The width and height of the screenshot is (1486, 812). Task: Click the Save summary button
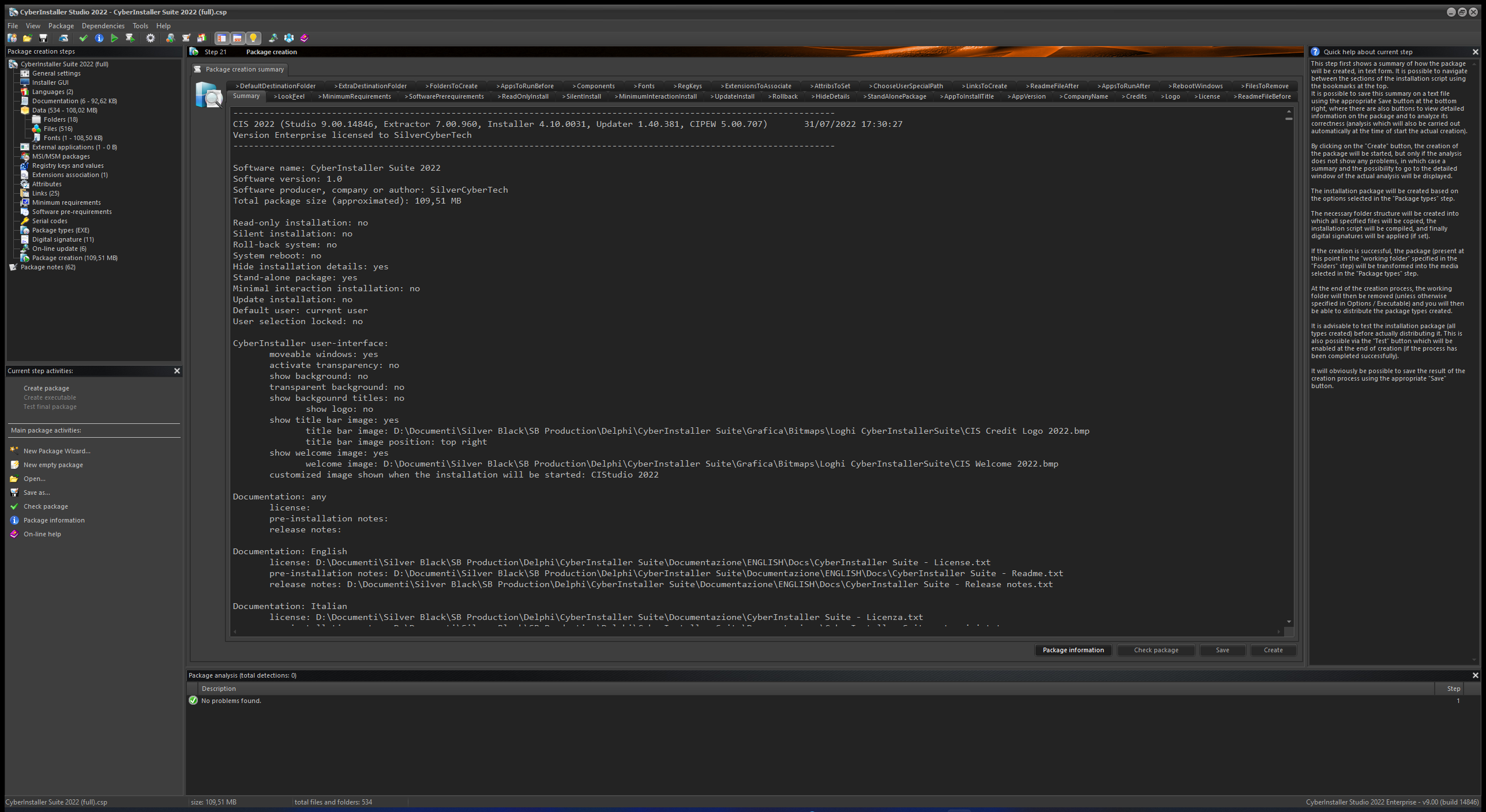(x=1222, y=650)
